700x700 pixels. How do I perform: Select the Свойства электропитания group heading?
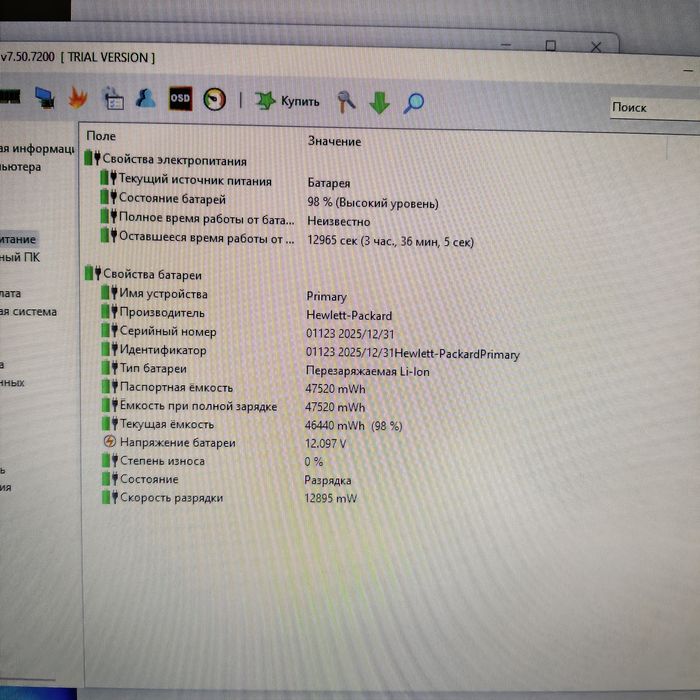(175, 160)
